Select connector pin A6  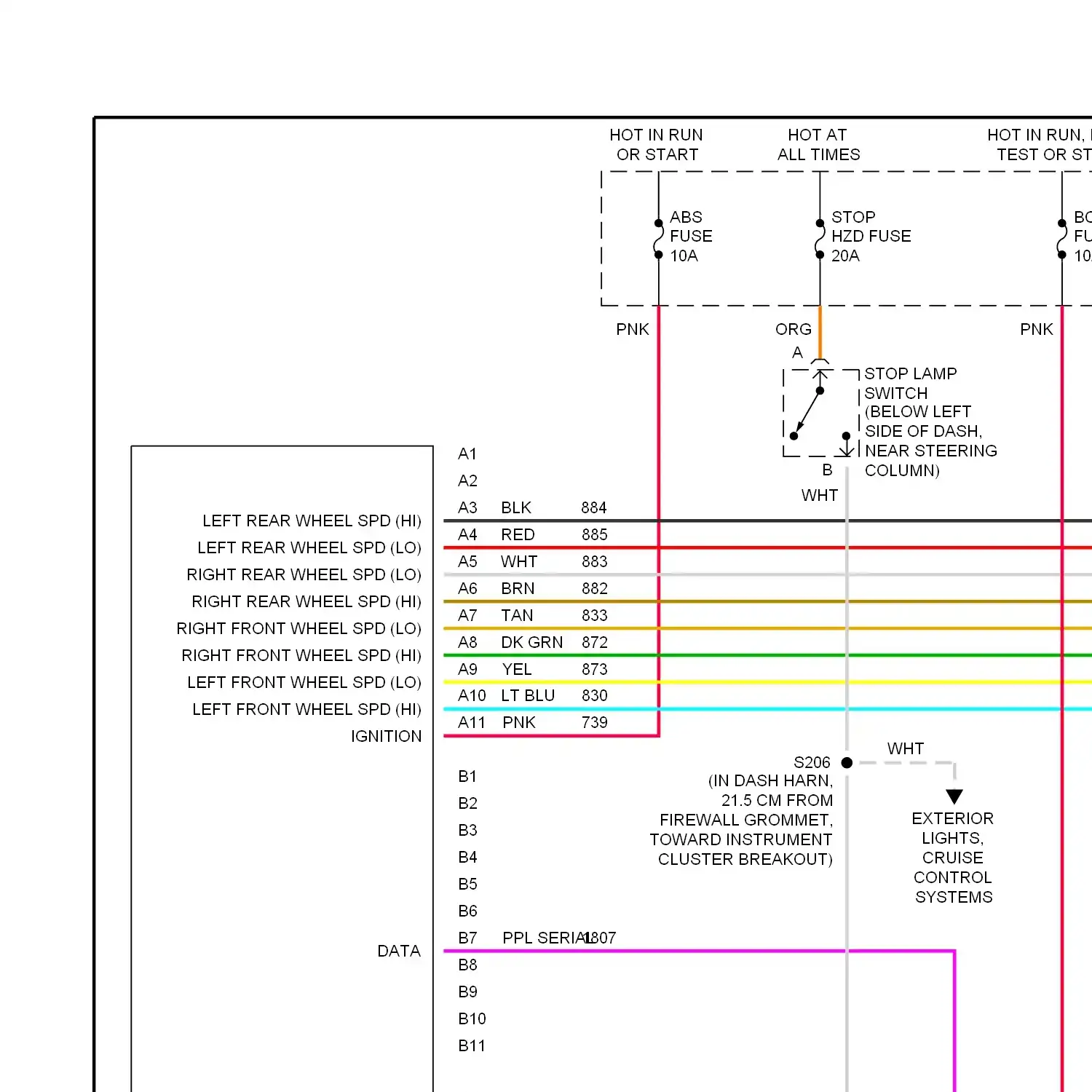(467, 589)
